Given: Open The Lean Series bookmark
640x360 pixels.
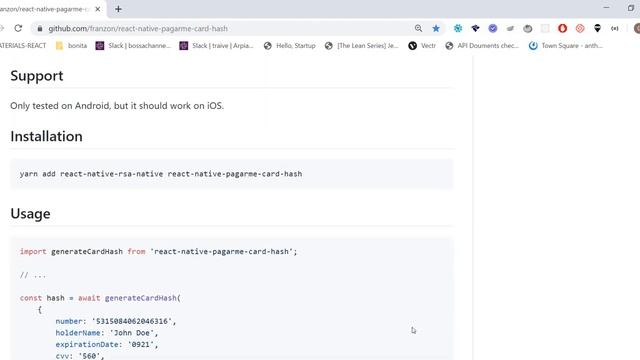Looking at the screenshot, I should coord(362,46).
